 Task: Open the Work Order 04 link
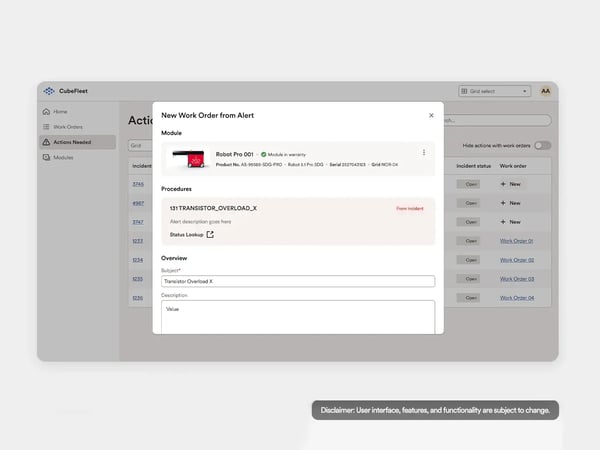pos(517,298)
